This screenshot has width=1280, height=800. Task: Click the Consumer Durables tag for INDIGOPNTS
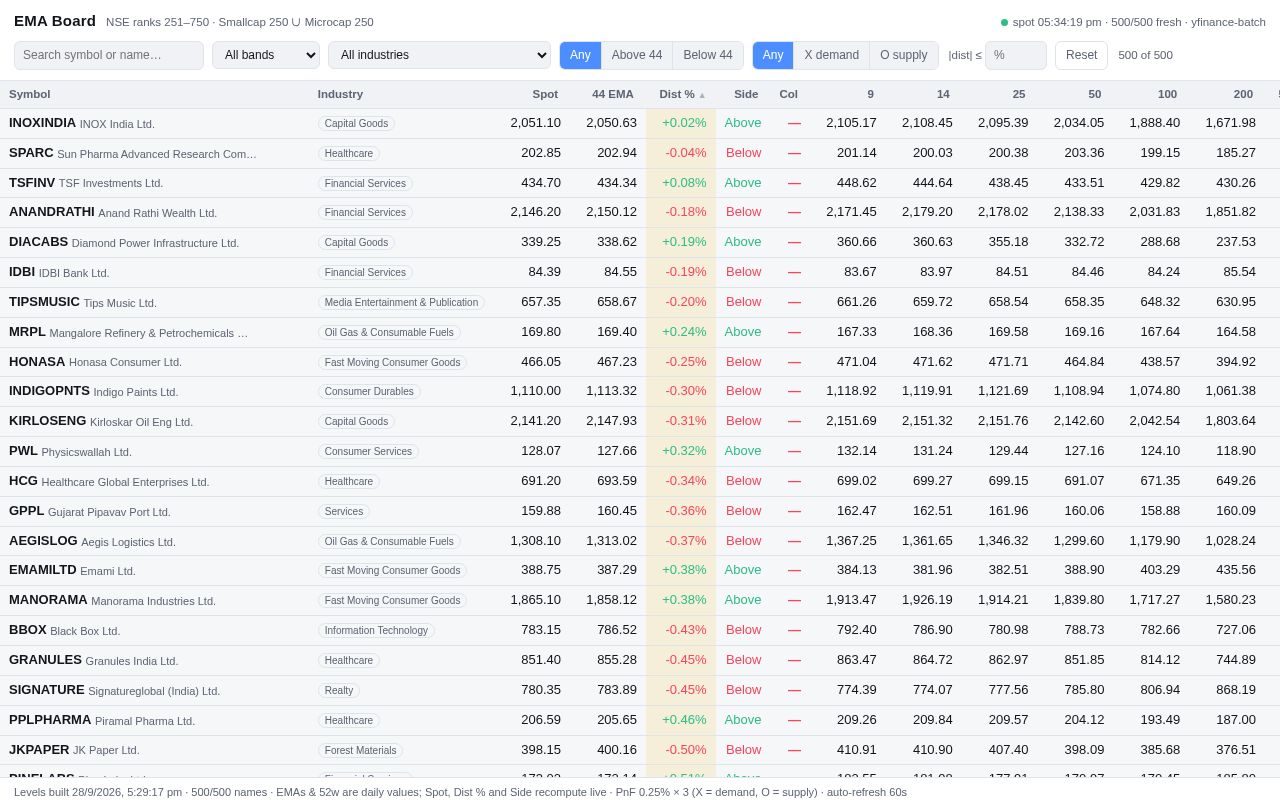pos(369,392)
